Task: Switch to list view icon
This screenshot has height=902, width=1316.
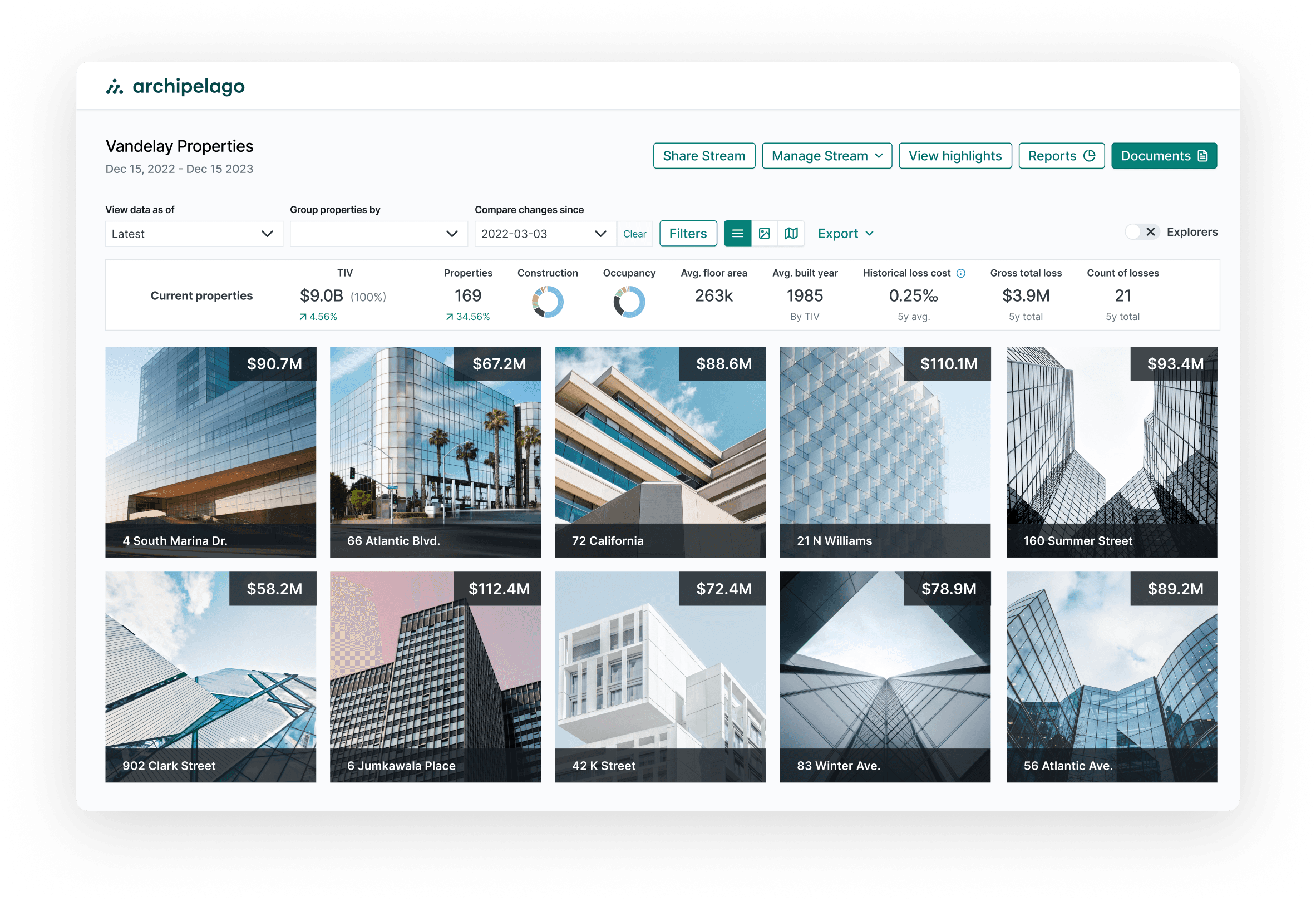Action: pyautogui.click(x=737, y=233)
